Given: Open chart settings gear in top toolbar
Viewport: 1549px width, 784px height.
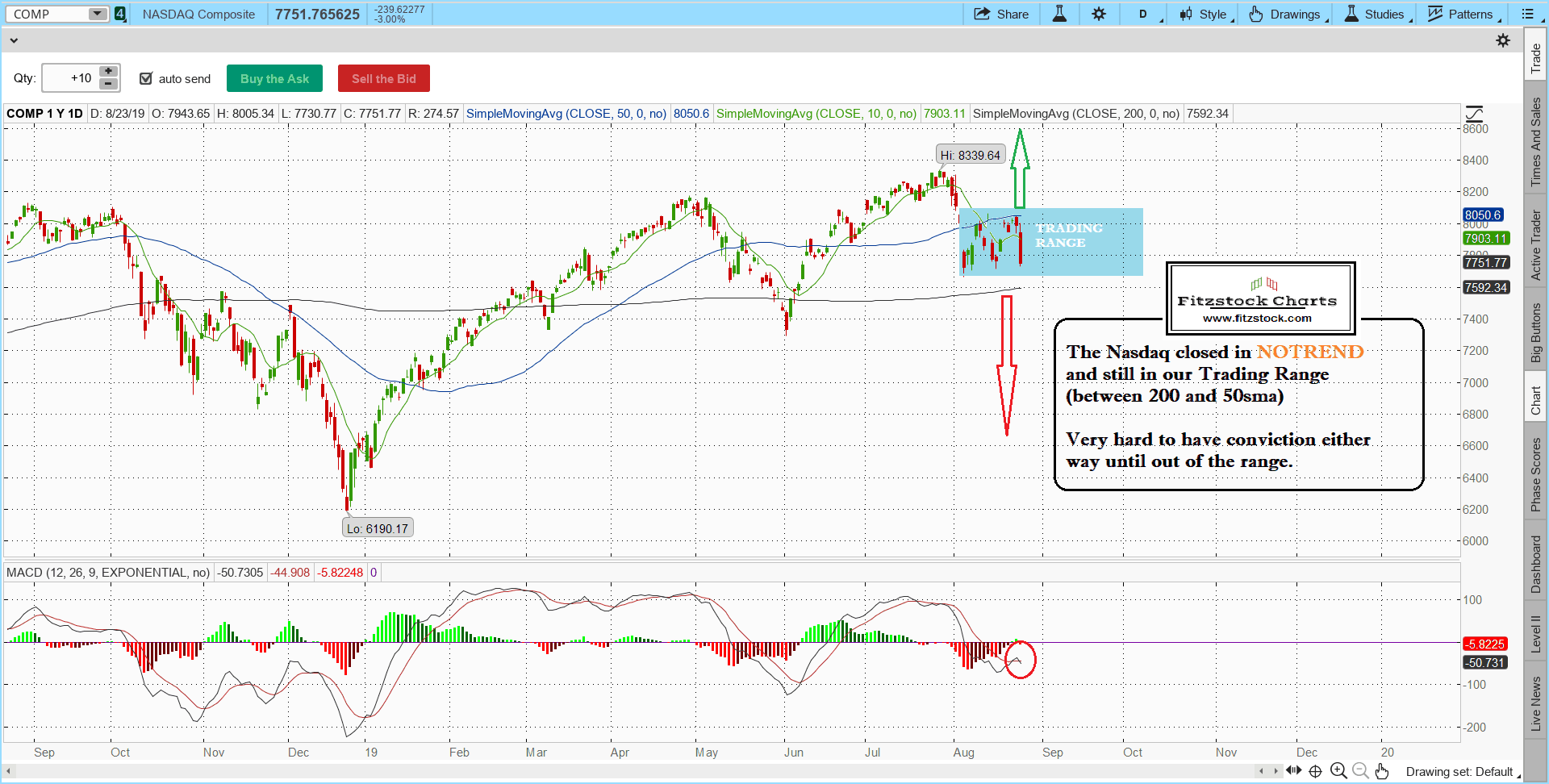Looking at the screenshot, I should 1099,14.
